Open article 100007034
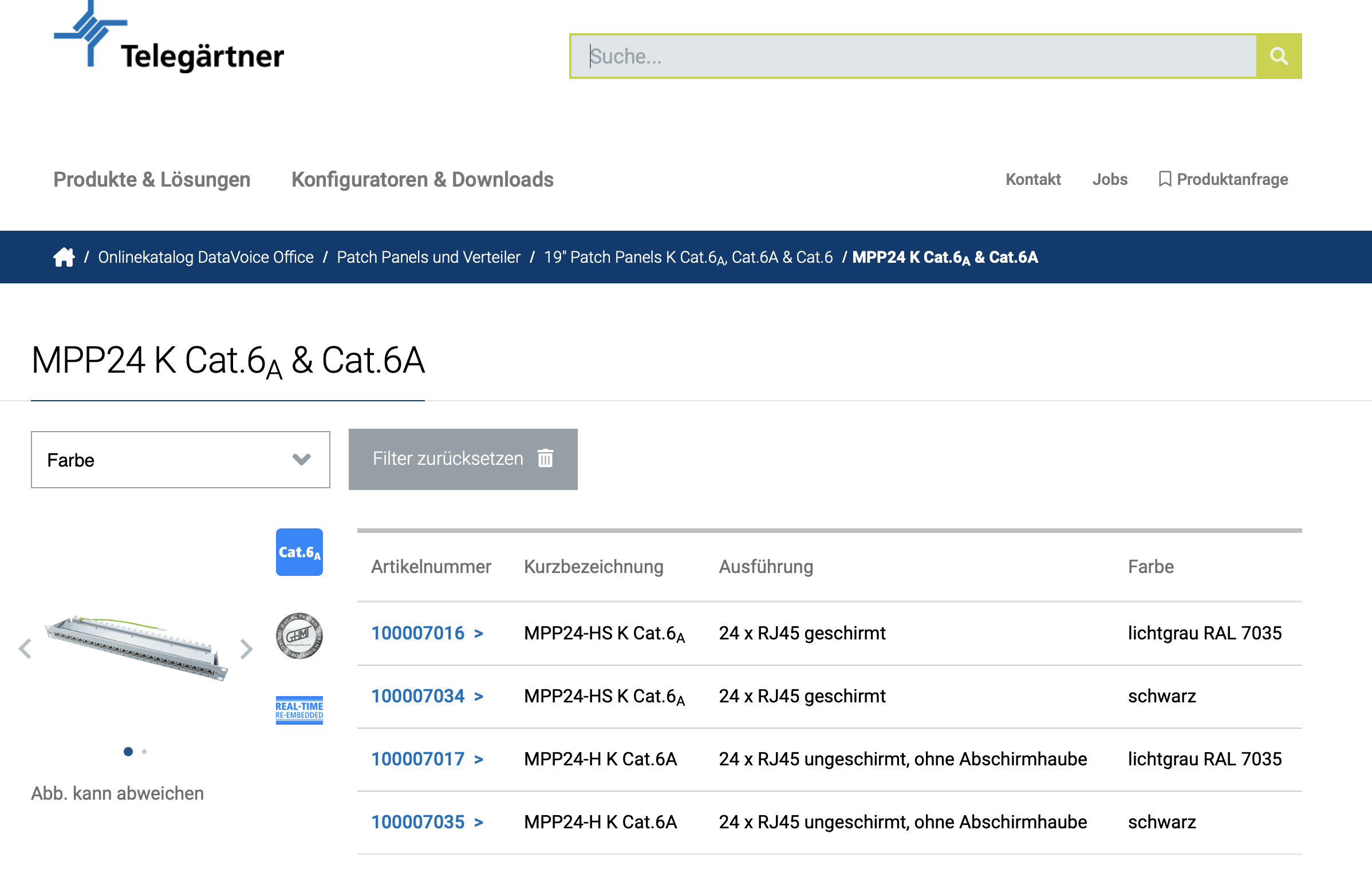Image resolution: width=1372 pixels, height=885 pixels. [x=427, y=696]
